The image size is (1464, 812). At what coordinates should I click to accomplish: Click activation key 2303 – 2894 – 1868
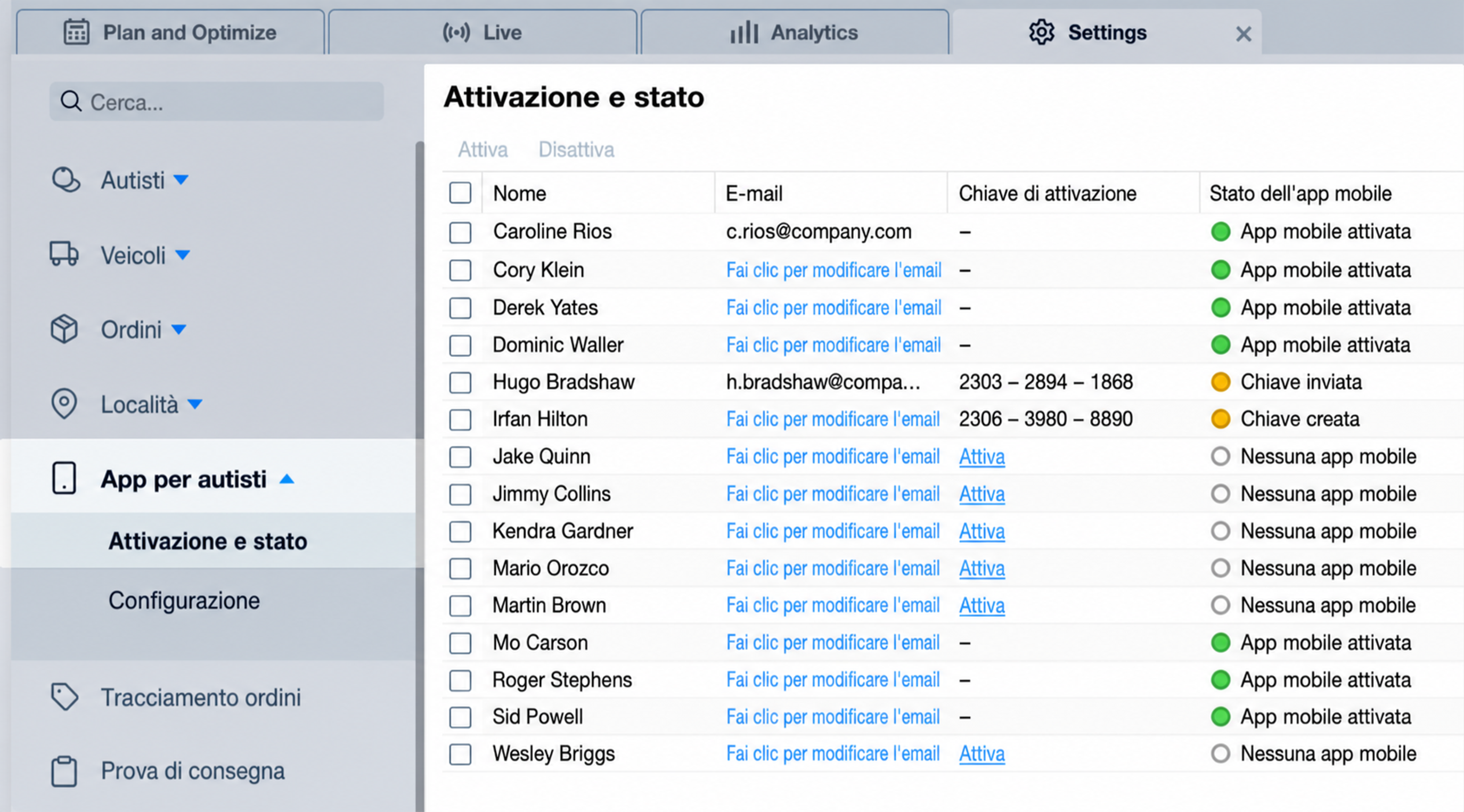coord(1046,382)
